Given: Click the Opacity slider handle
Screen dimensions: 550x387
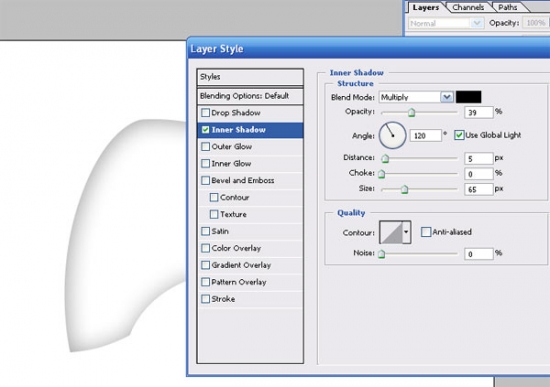Looking at the screenshot, I should pyautogui.click(x=411, y=113).
